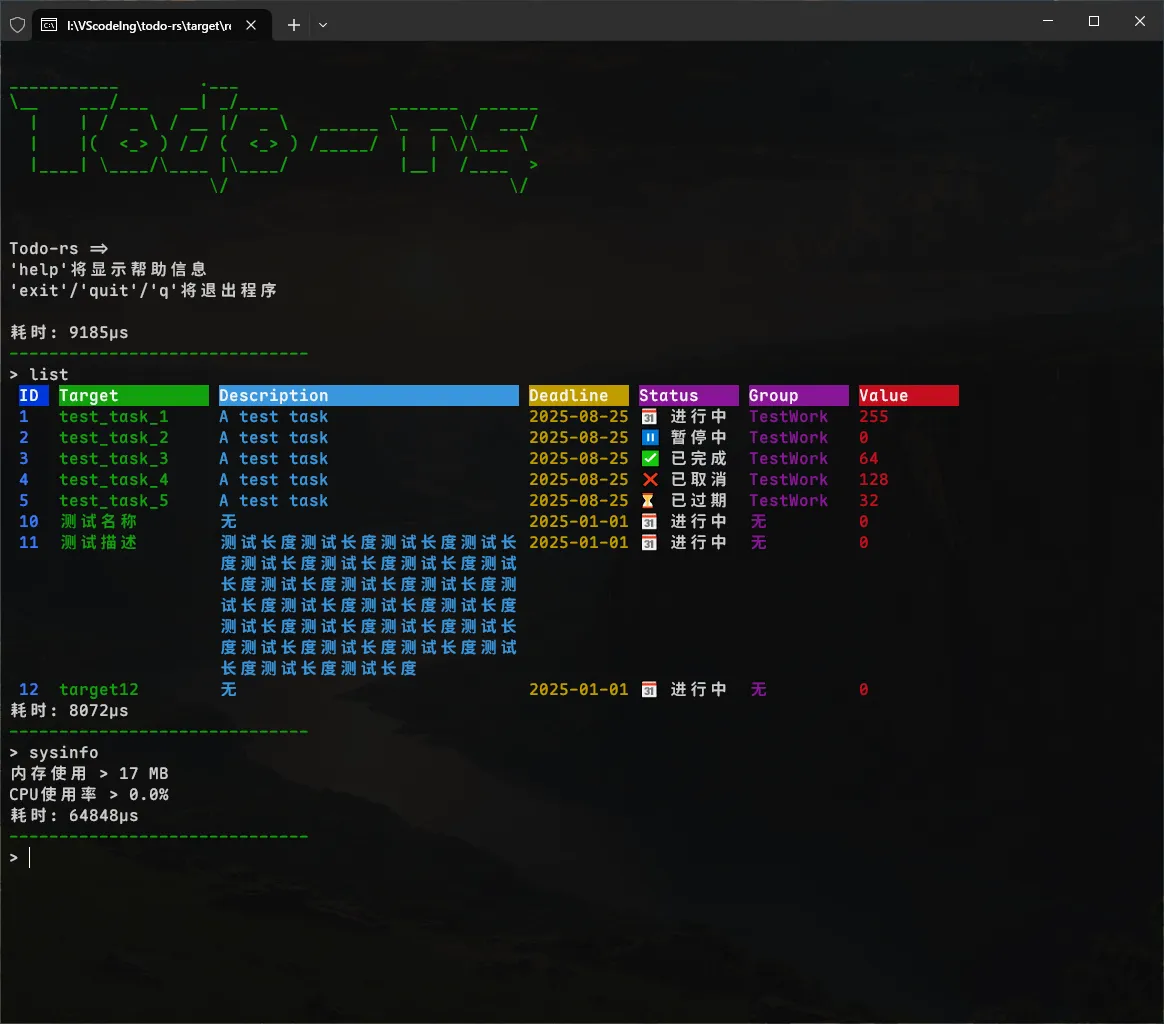Click the '耗时: 8072μs' line
Image resolution: width=1164 pixels, height=1024 pixels.
point(69,711)
